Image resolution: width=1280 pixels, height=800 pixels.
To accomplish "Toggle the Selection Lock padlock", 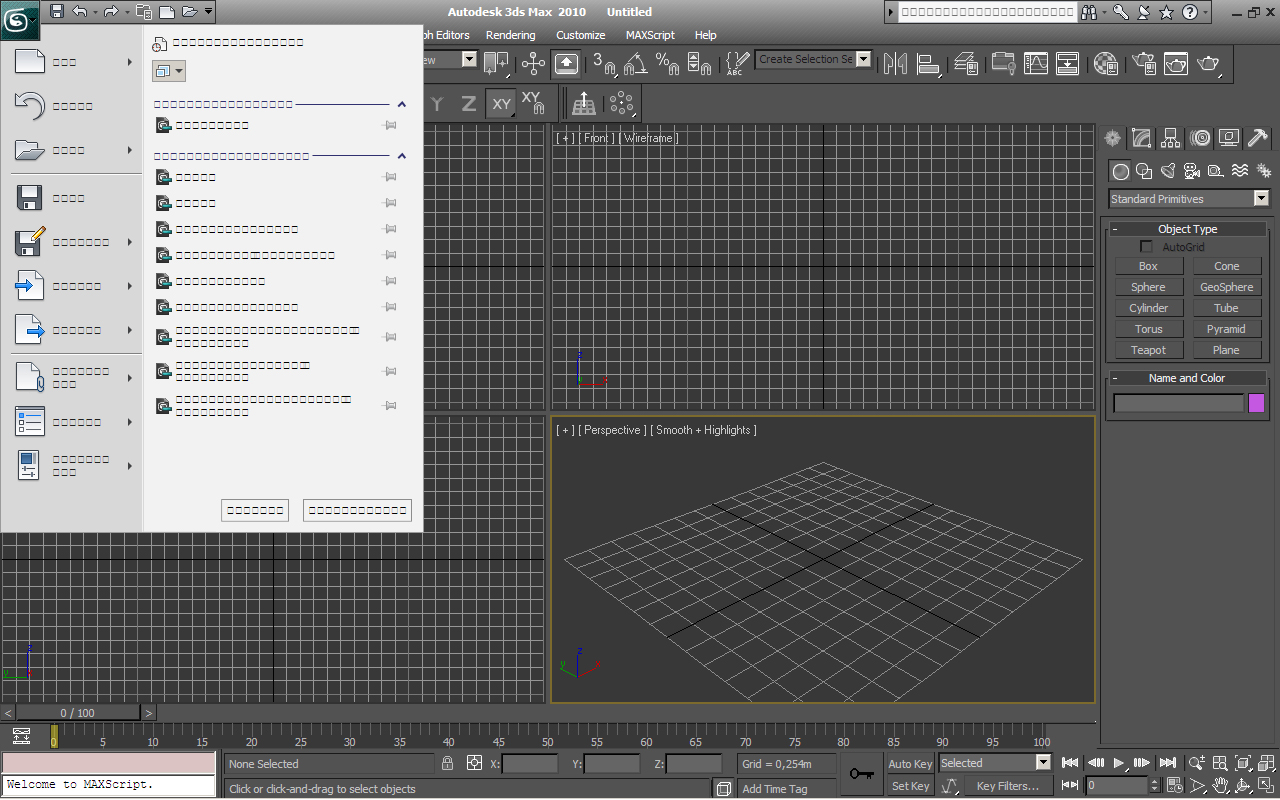I will tap(448, 764).
